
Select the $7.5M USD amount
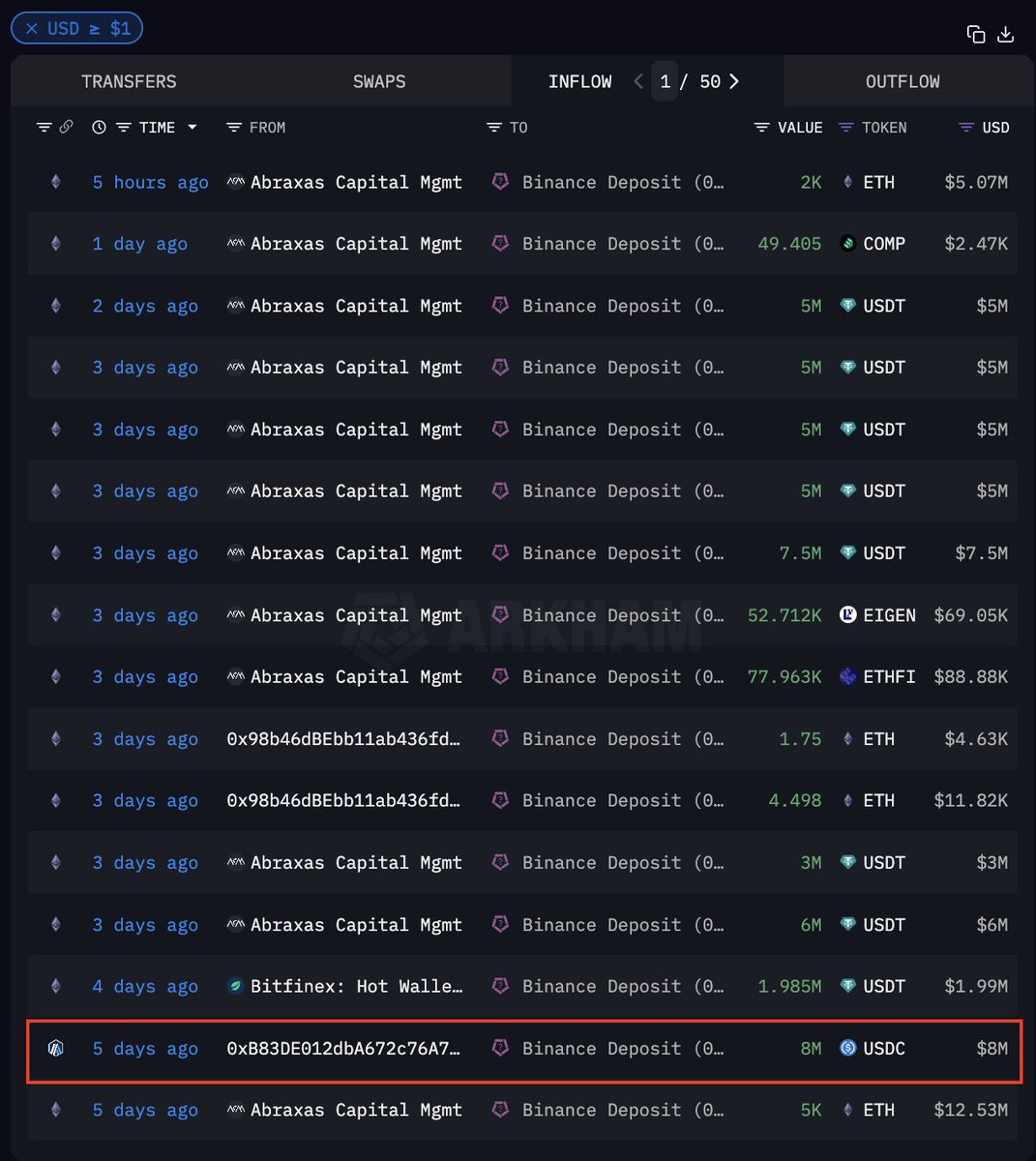click(x=981, y=553)
